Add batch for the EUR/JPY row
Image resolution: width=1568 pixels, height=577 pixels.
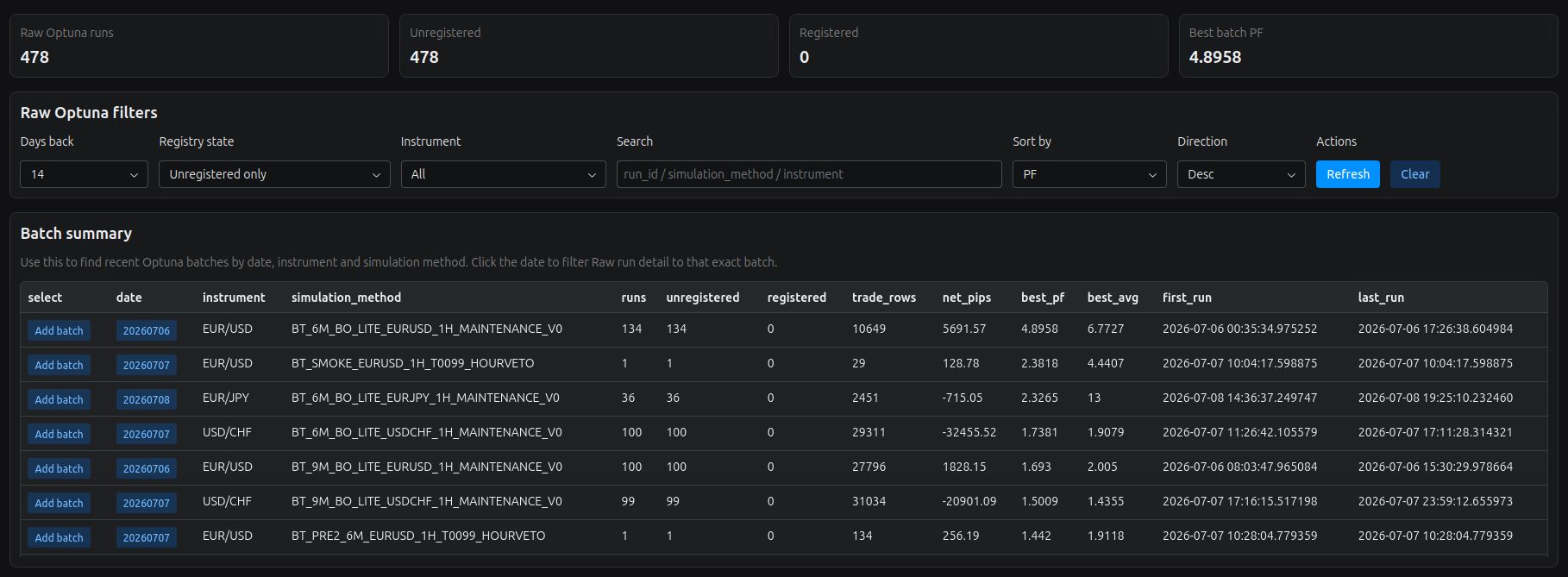coord(59,399)
